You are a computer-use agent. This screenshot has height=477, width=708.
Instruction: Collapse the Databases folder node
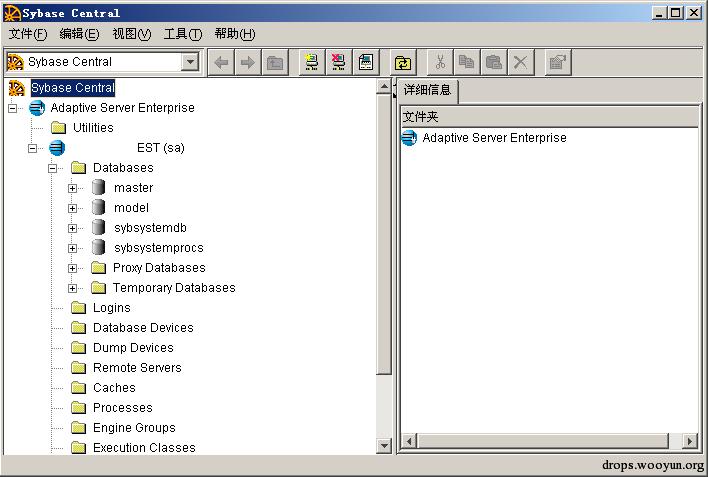click(52, 168)
